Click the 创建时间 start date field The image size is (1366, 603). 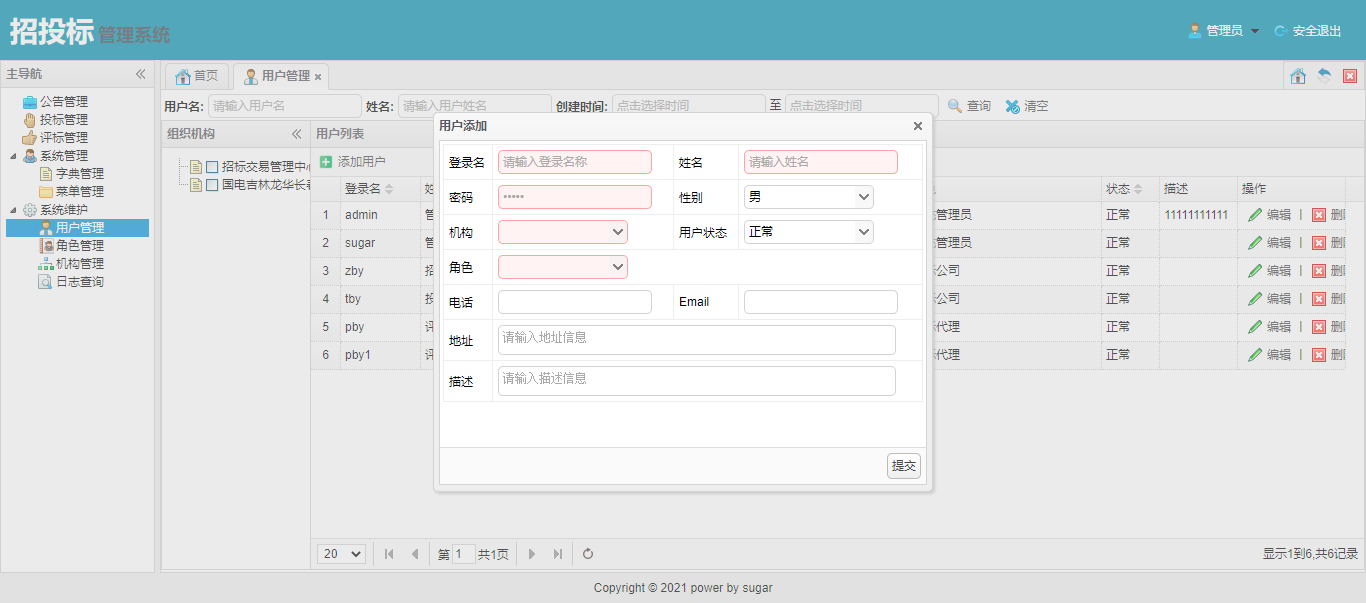coord(689,106)
